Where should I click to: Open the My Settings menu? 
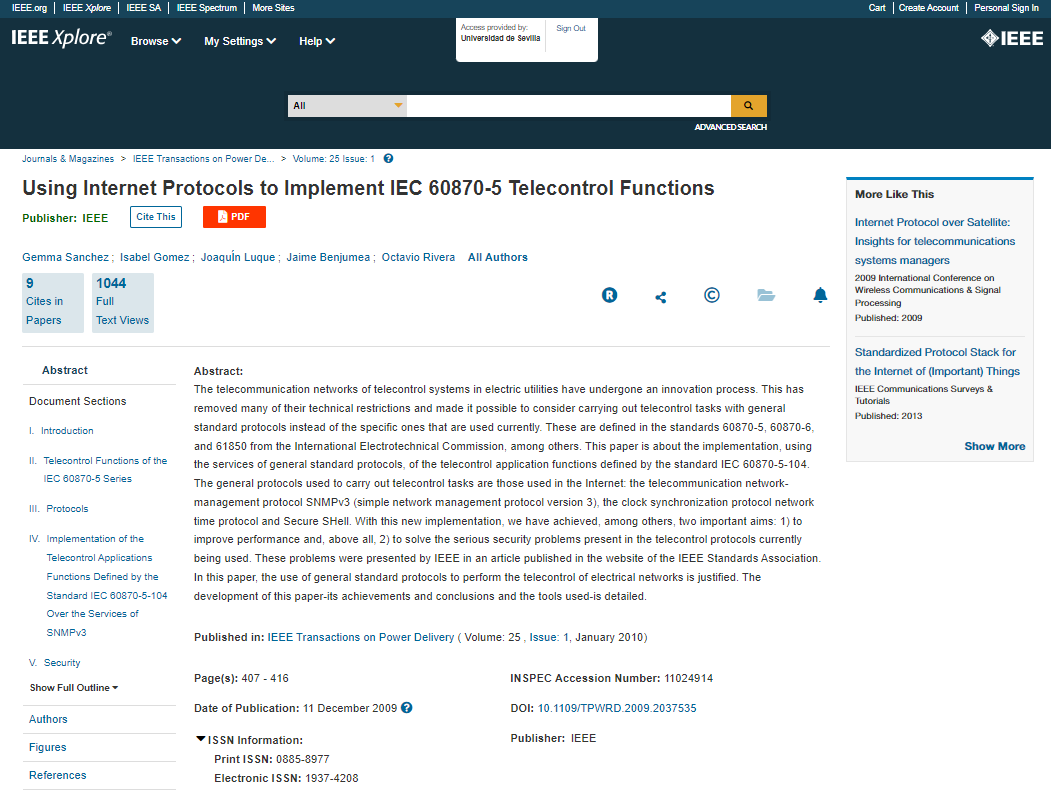tap(240, 41)
